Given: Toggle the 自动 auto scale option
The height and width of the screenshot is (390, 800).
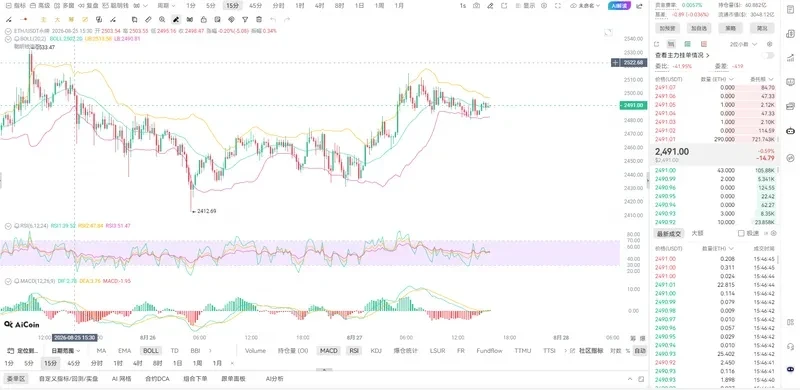Looking at the screenshot, I should (639, 351).
